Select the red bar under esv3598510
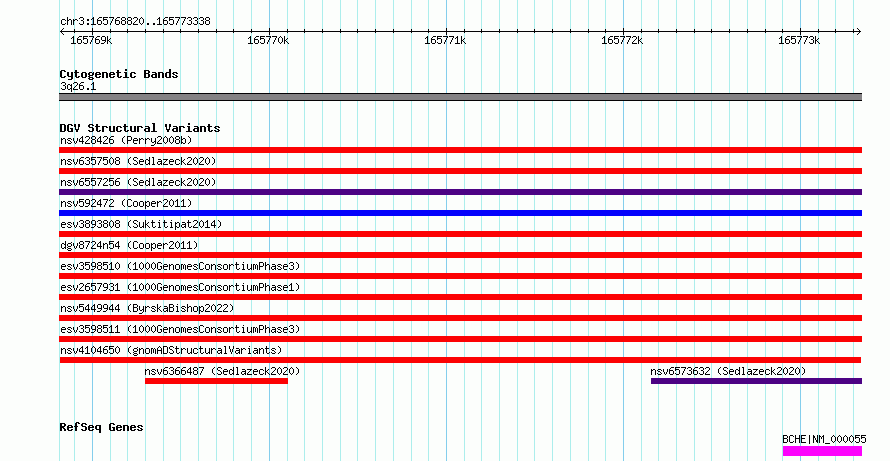This screenshot has width=890, height=461. tap(460, 276)
